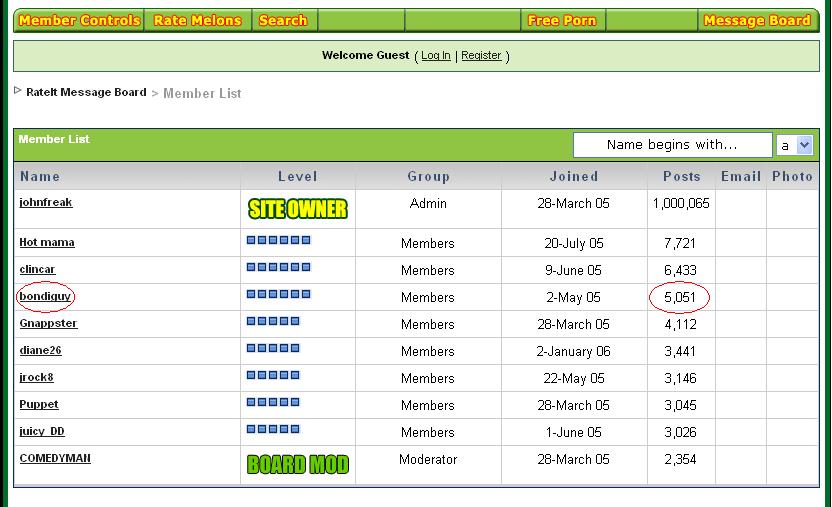Click the breadcrumb arrow before RateIt Message Board
This screenshot has height=507, width=832.
click(18, 91)
